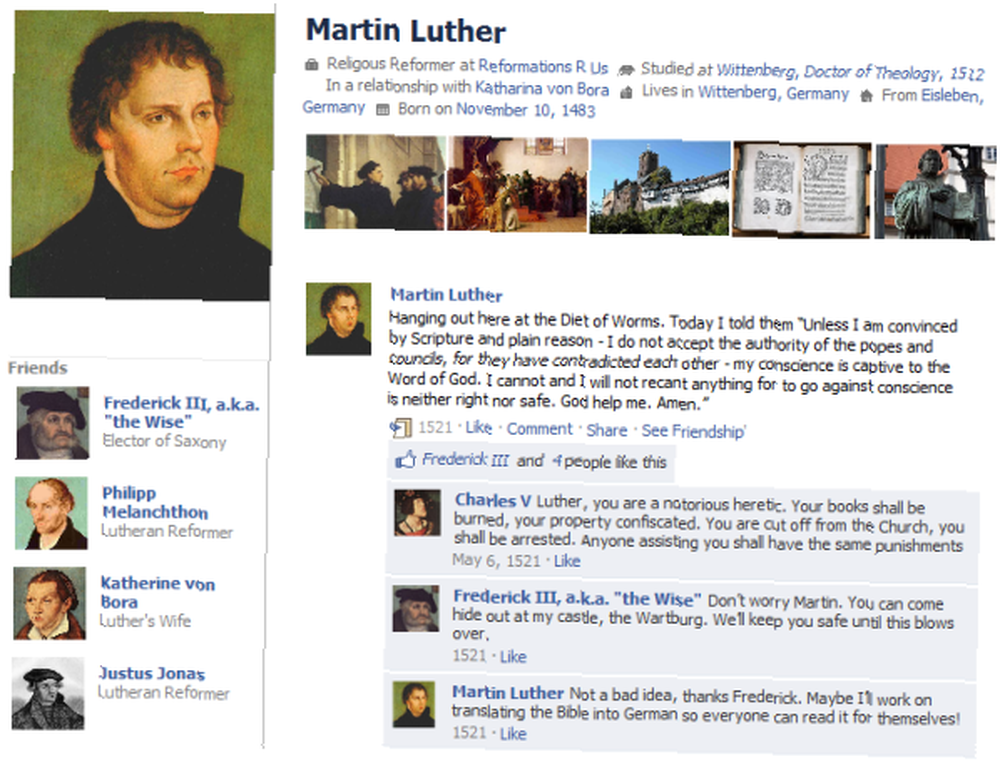Click the post-type icon before 1521
The height and width of the screenshot is (764, 1000).
(x=401, y=427)
